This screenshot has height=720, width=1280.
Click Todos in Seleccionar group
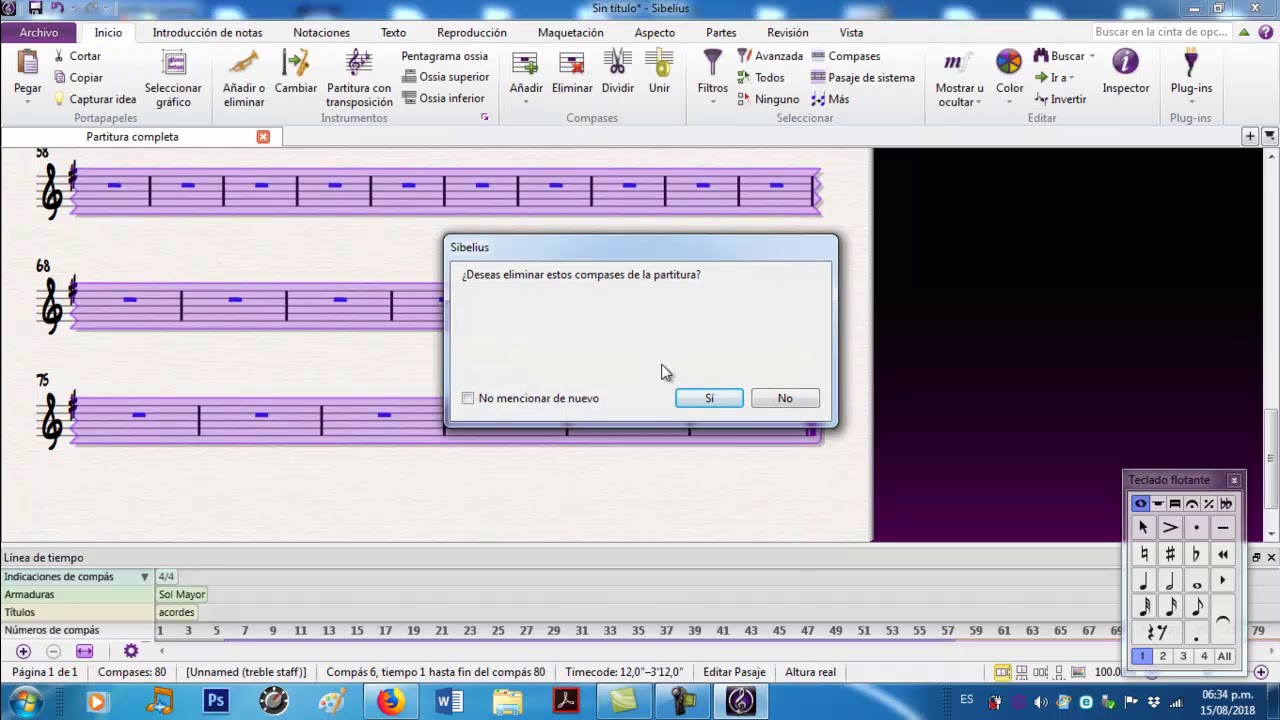click(x=761, y=77)
